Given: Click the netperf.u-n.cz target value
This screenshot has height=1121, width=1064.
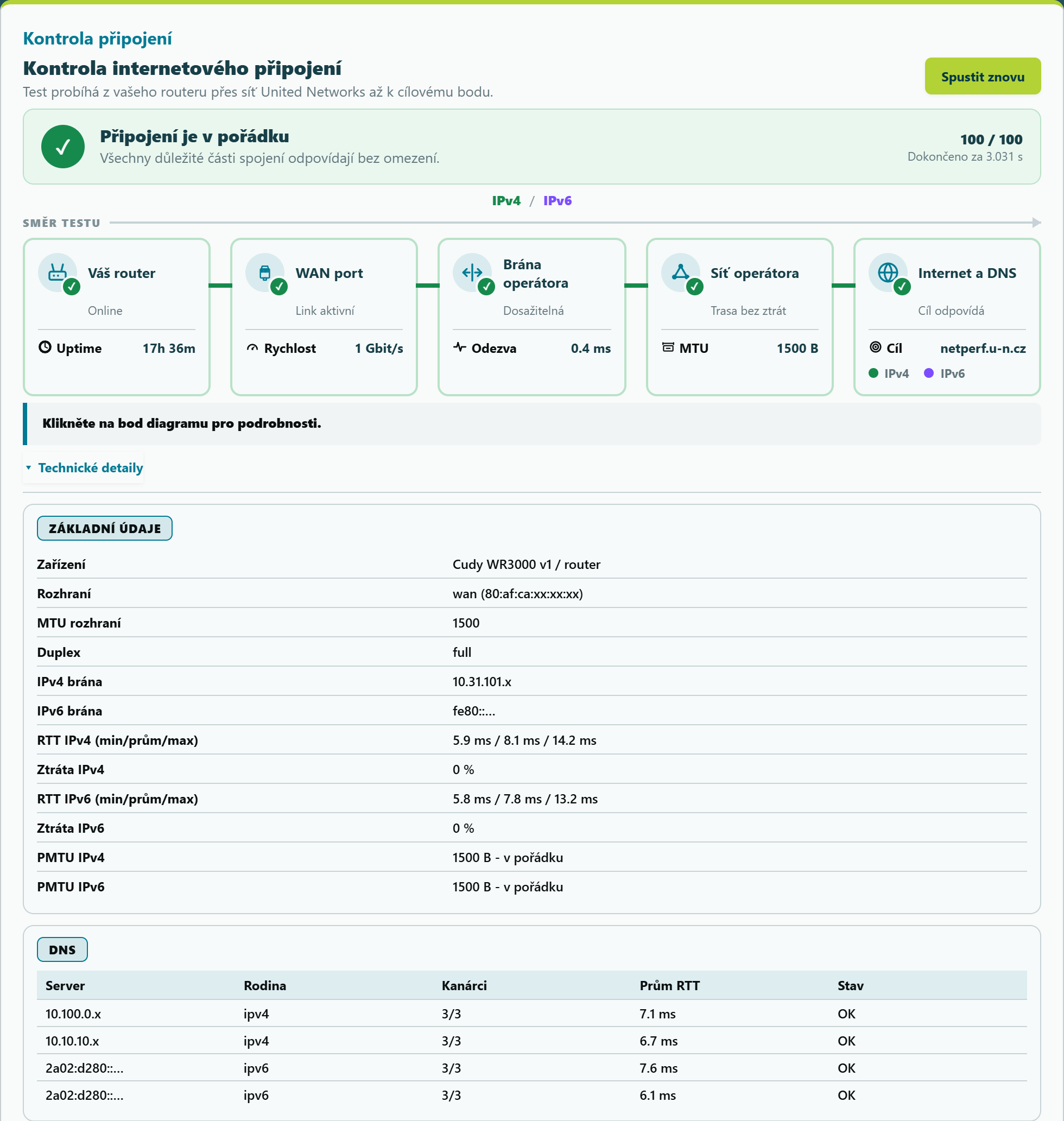Looking at the screenshot, I should point(983,348).
